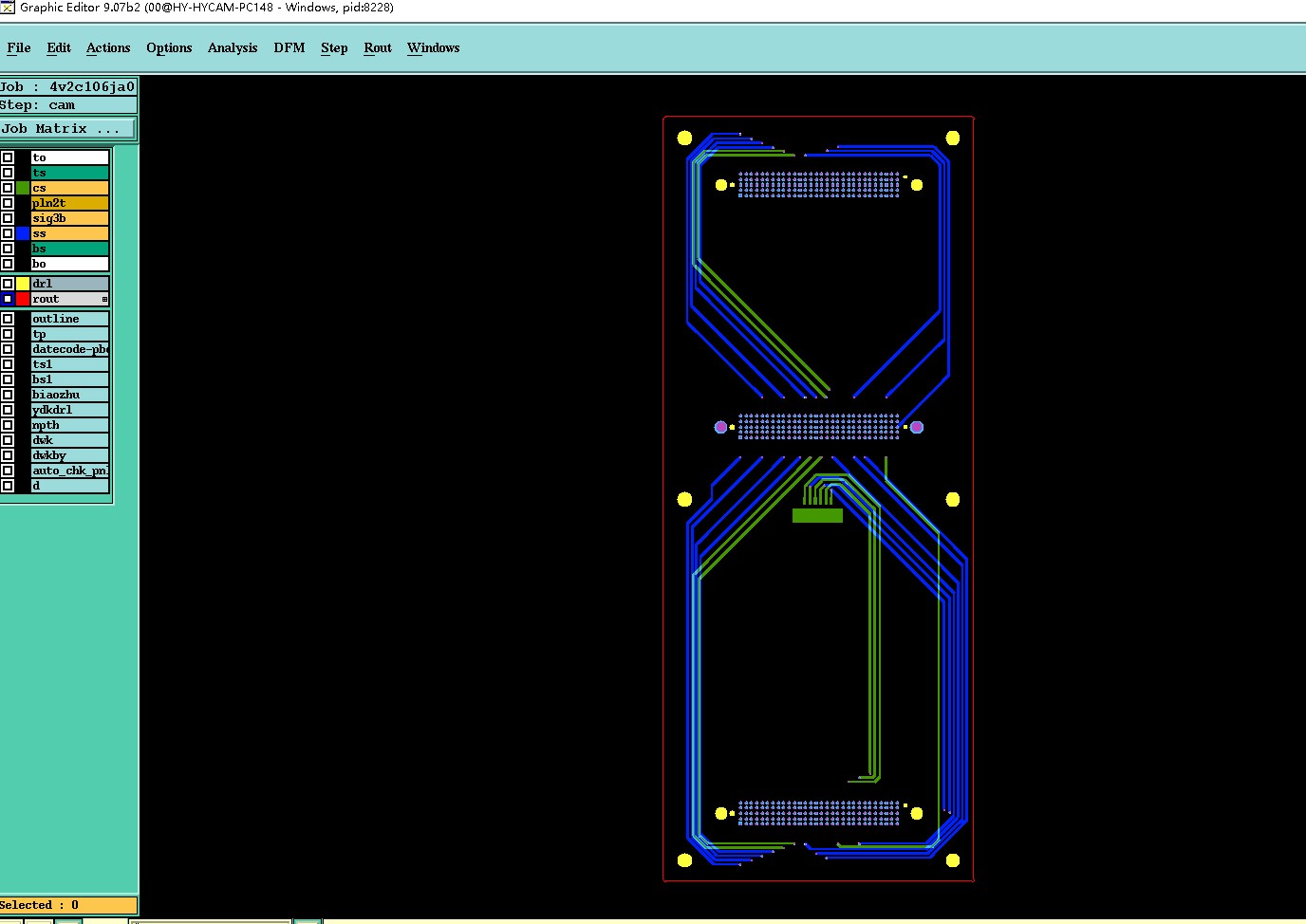Toggle the checkbox for layer tp

tap(8, 334)
